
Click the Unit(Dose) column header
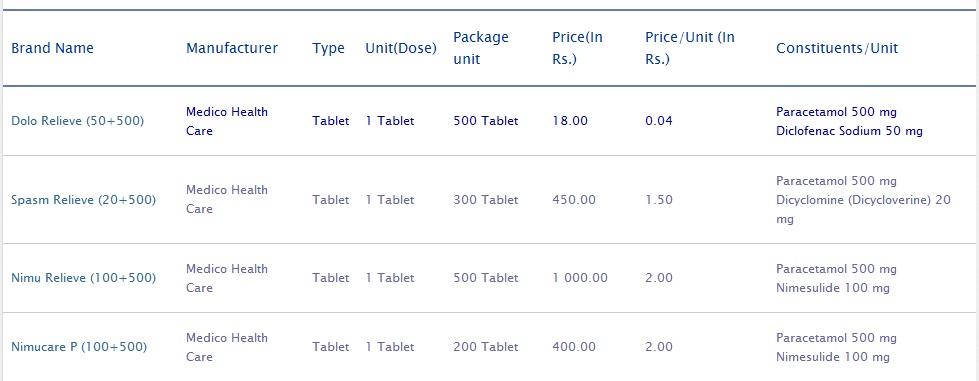(x=401, y=48)
